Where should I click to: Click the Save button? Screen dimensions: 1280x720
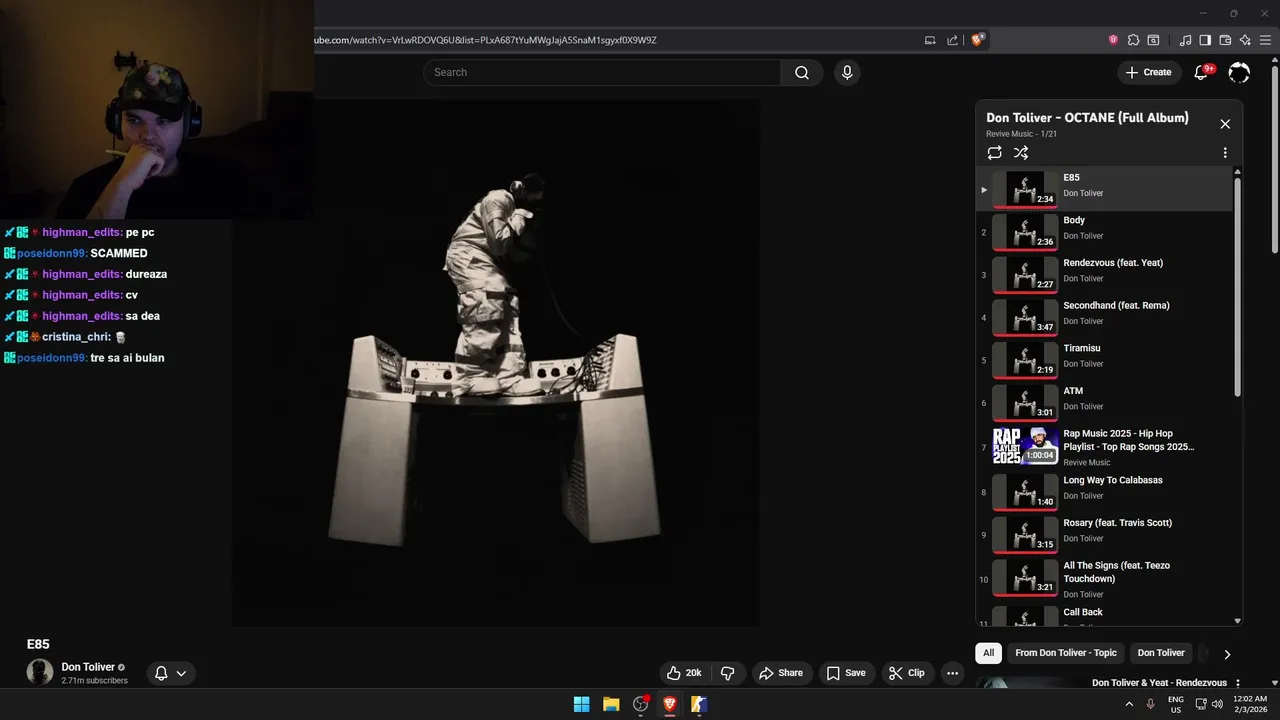[x=846, y=673]
